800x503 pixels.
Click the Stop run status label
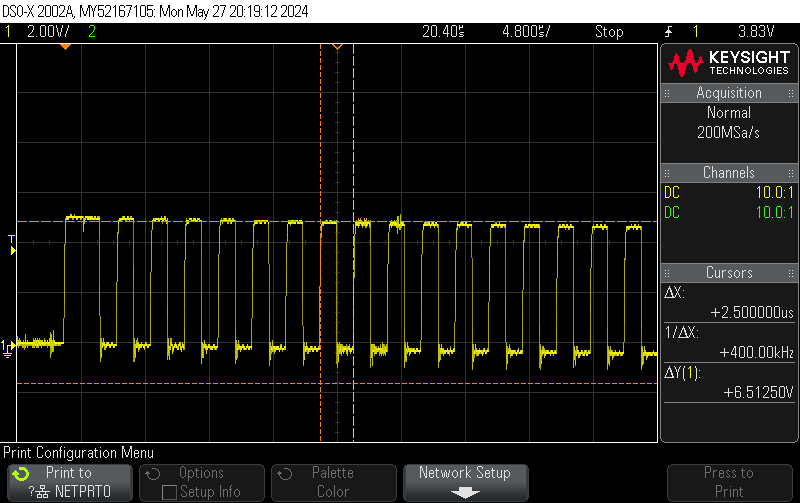point(609,32)
